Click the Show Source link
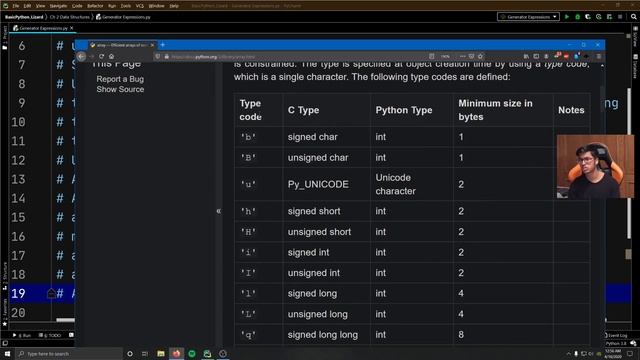Viewport: 640px width, 360px height. point(120,89)
